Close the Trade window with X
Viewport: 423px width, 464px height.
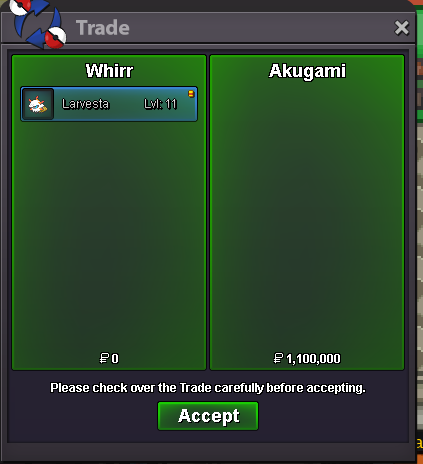click(x=401, y=28)
